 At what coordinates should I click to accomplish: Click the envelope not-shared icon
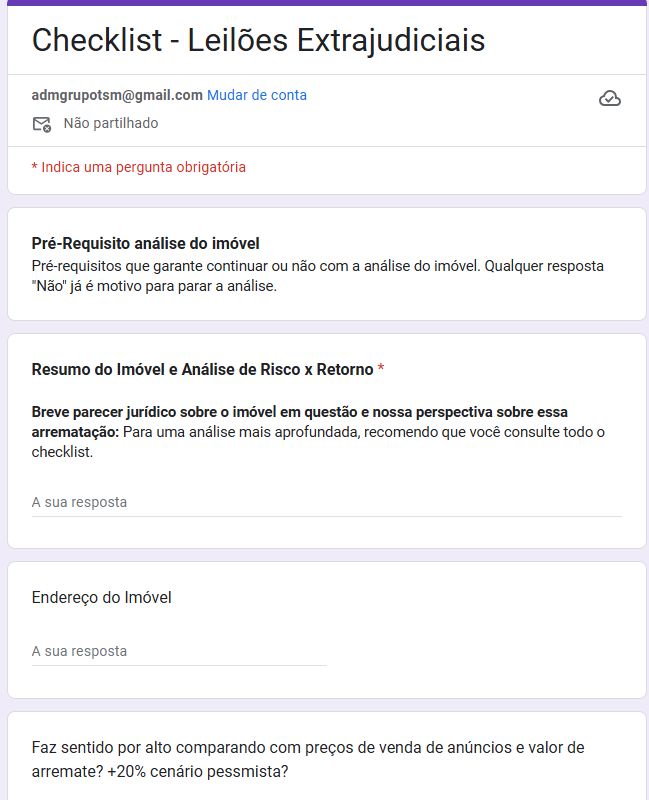click(42, 124)
